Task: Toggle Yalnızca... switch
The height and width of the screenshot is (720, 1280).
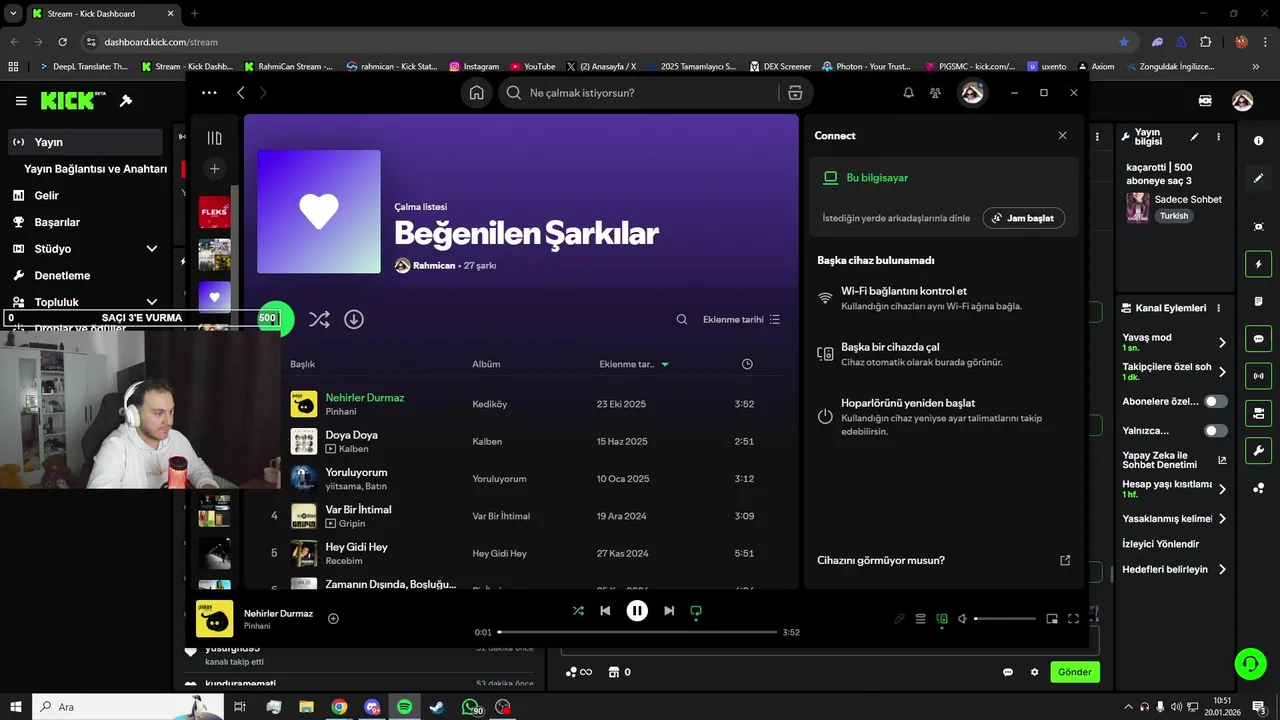Action: [1216, 431]
